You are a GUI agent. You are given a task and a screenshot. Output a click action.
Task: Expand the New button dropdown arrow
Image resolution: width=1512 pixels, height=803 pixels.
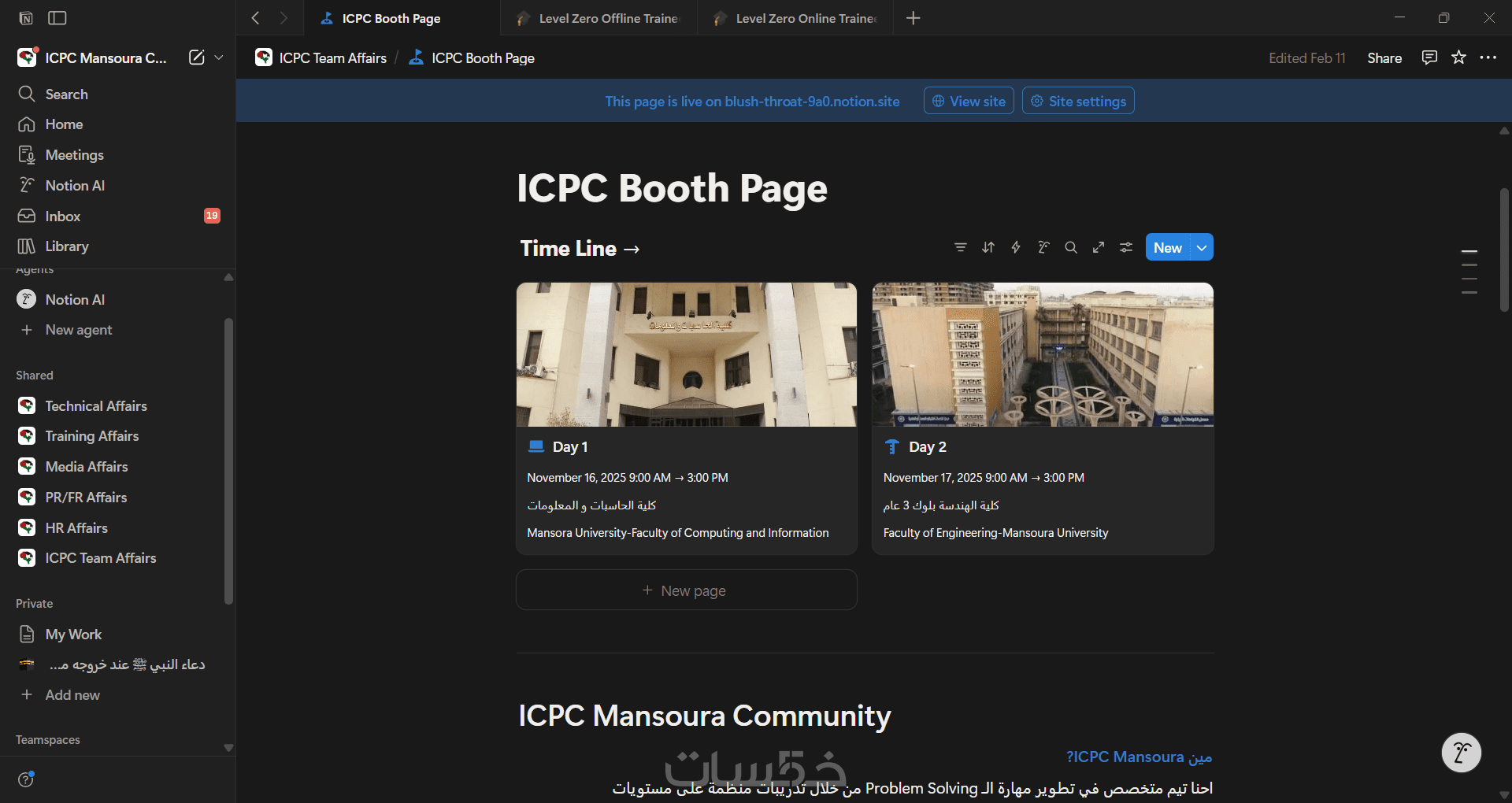(1202, 247)
